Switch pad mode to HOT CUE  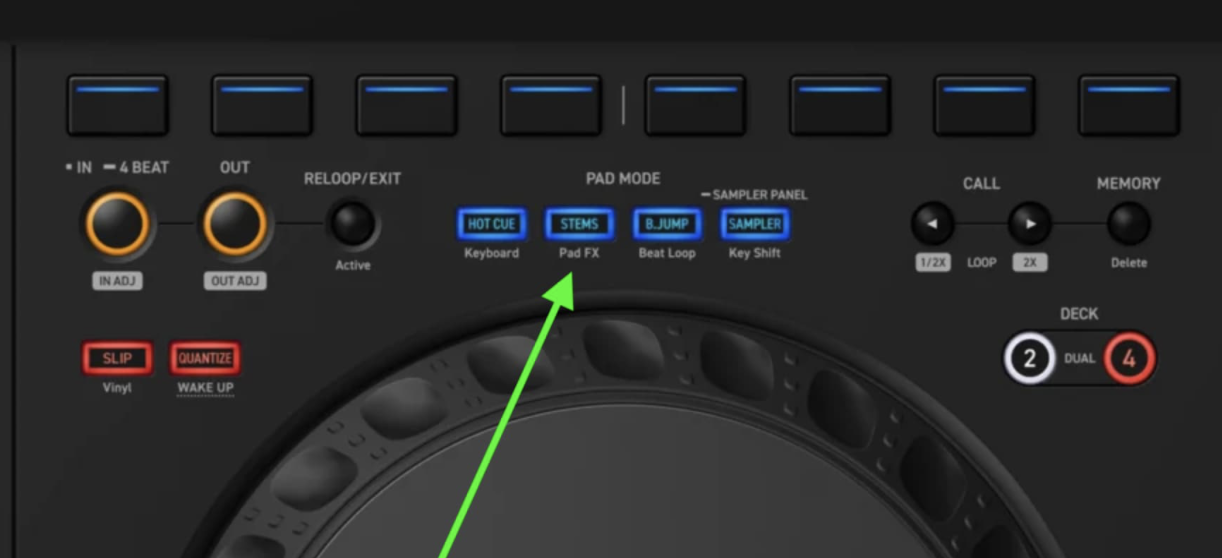coord(491,224)
